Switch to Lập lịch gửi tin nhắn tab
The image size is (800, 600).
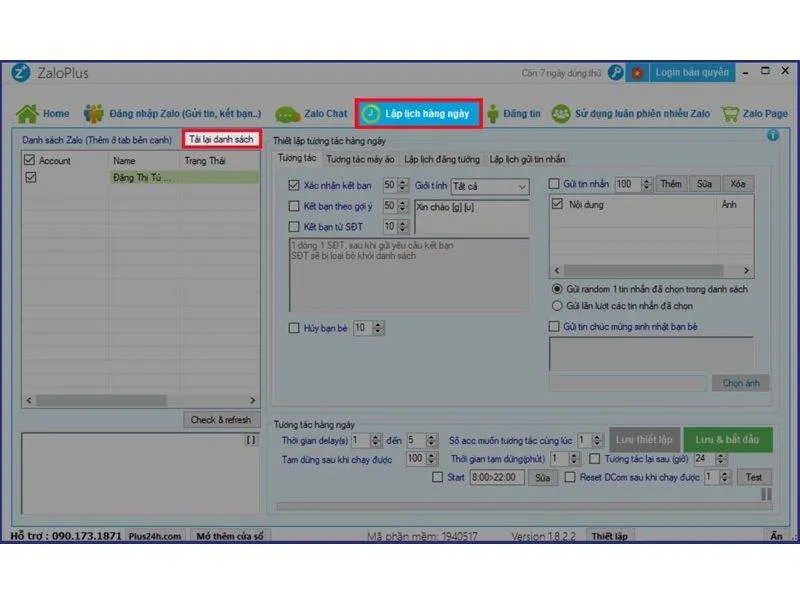tap(527, 159)
